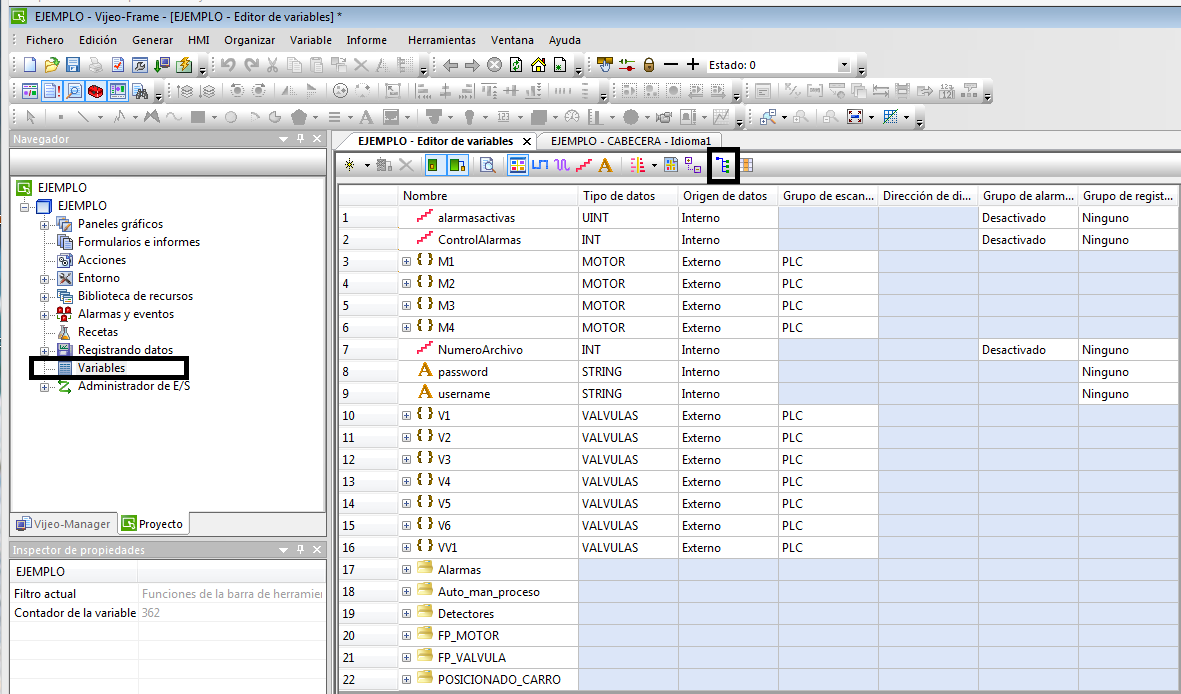1181x694 pixels.
Task: Close the Editor de variables tab
Action: (527, 142)
